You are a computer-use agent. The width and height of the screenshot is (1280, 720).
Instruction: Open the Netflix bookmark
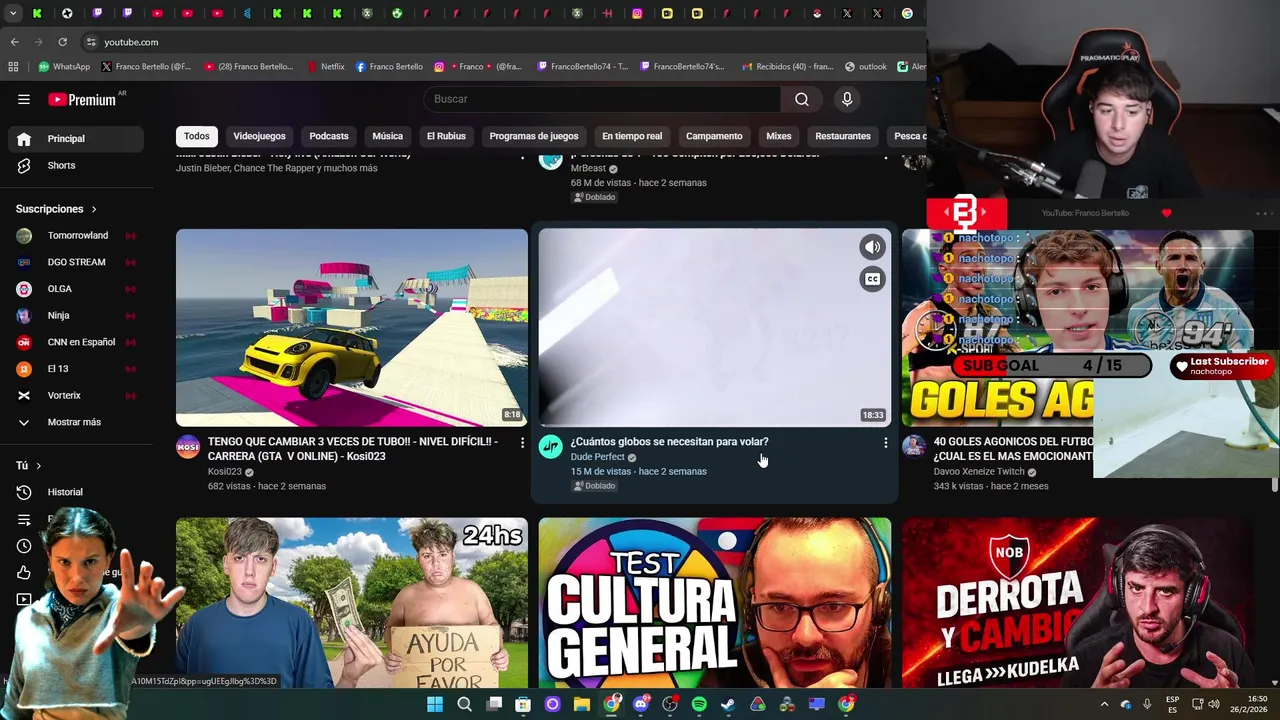tap(326, 67)
